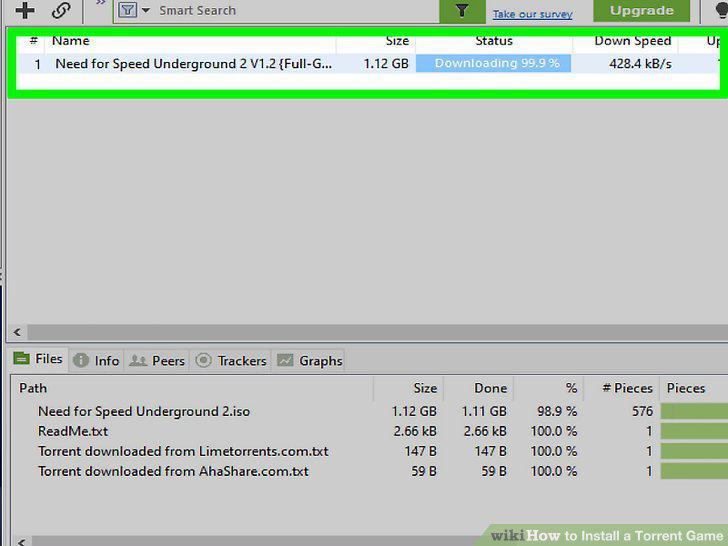This screenshot has width=728, height=546.
Task: Click the files panel left scroll arrow
Action: pos(21,541)
